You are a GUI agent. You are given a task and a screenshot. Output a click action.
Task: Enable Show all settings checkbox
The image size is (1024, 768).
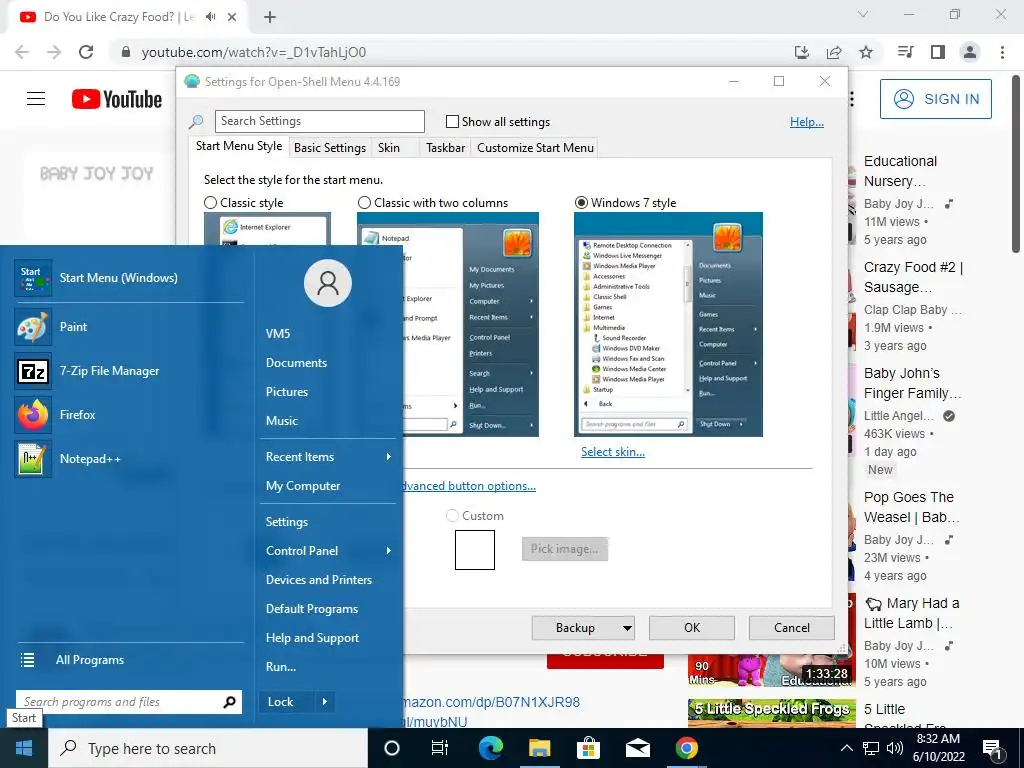pos(452,121)
